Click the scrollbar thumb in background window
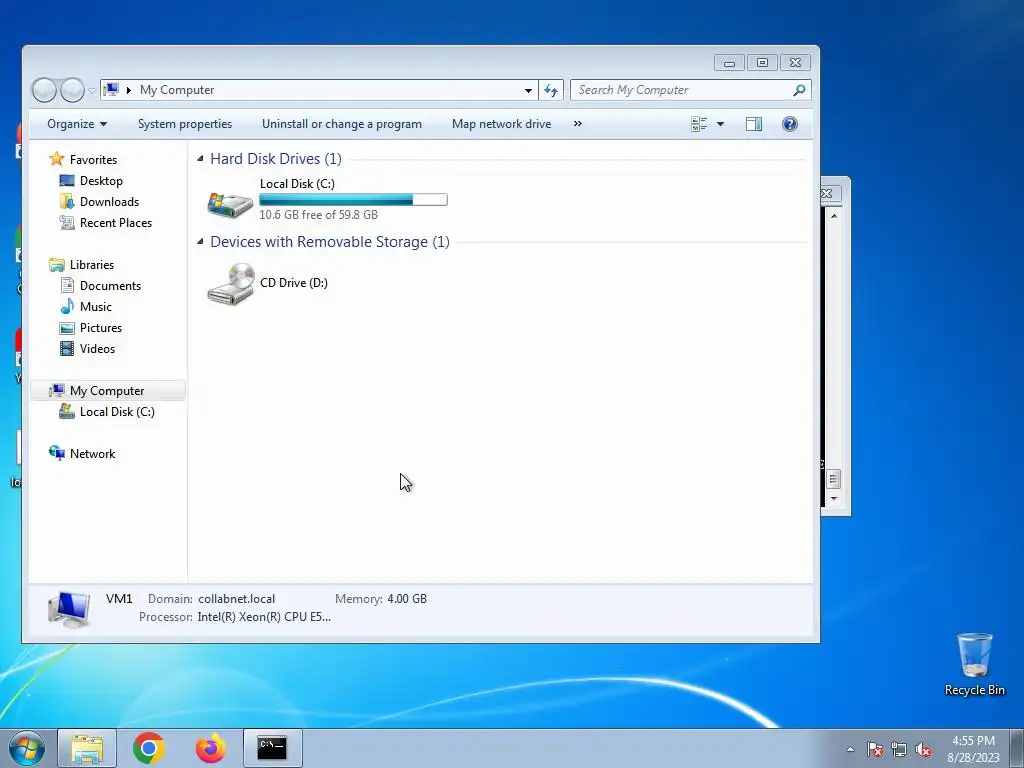 point(834,479)
